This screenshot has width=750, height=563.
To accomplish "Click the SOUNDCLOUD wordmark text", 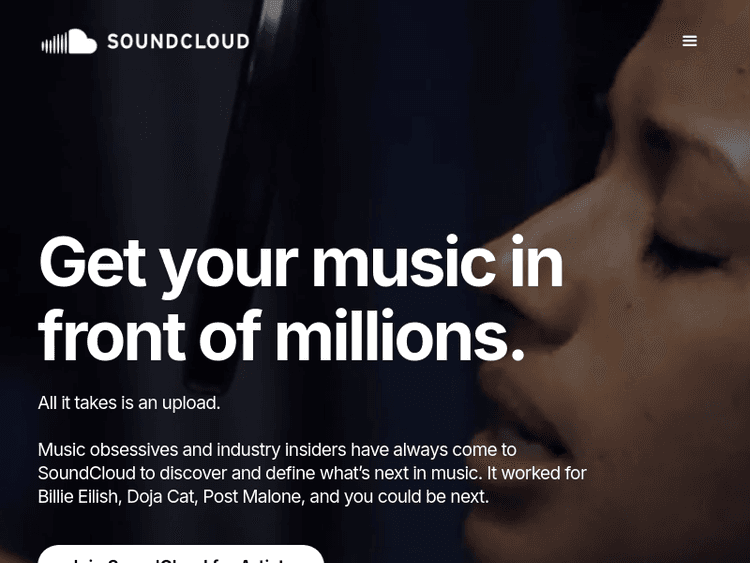I will point(178,42).
